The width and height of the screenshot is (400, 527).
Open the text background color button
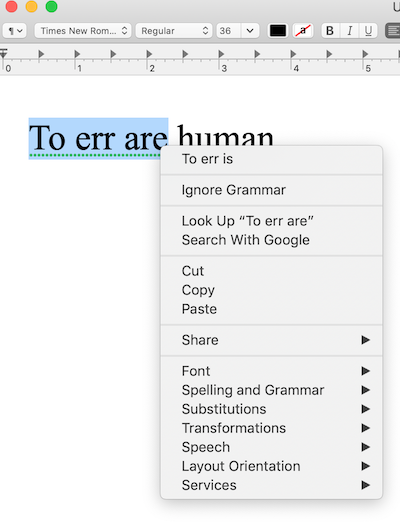[x=303, y=31]
